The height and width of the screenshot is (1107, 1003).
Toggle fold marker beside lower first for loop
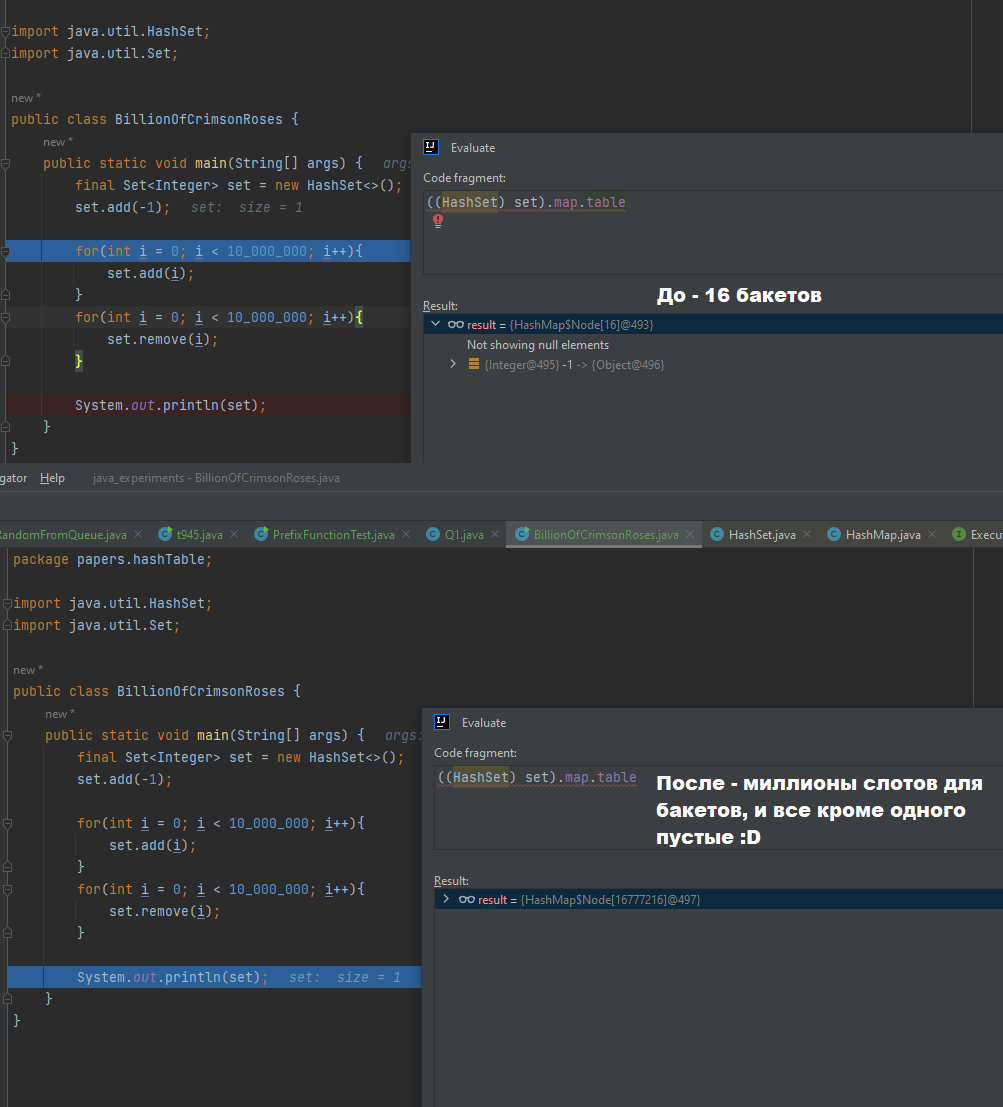pyautogui.click(x=8, y=823)
